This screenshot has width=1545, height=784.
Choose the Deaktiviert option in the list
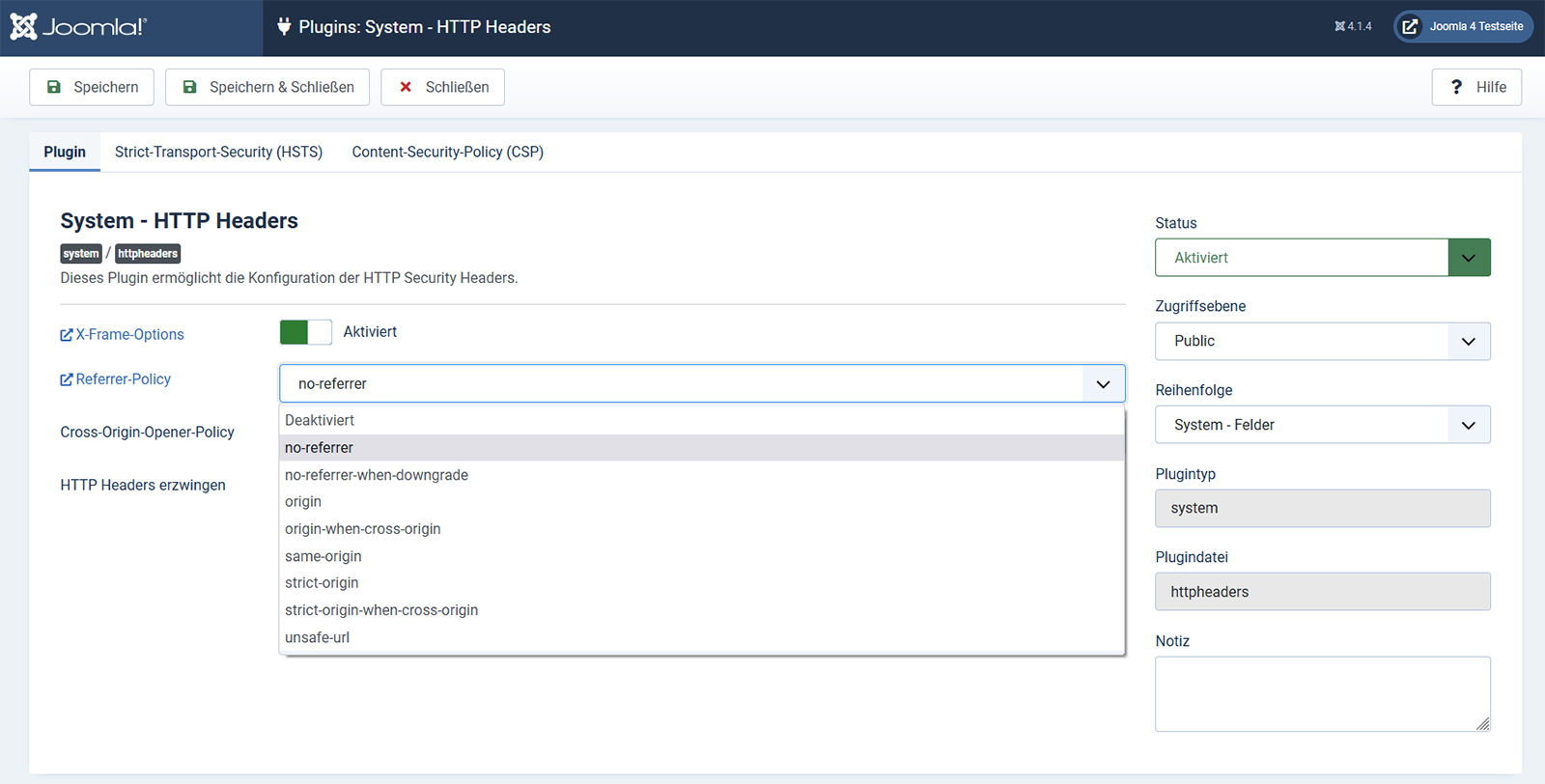[320, 421]
